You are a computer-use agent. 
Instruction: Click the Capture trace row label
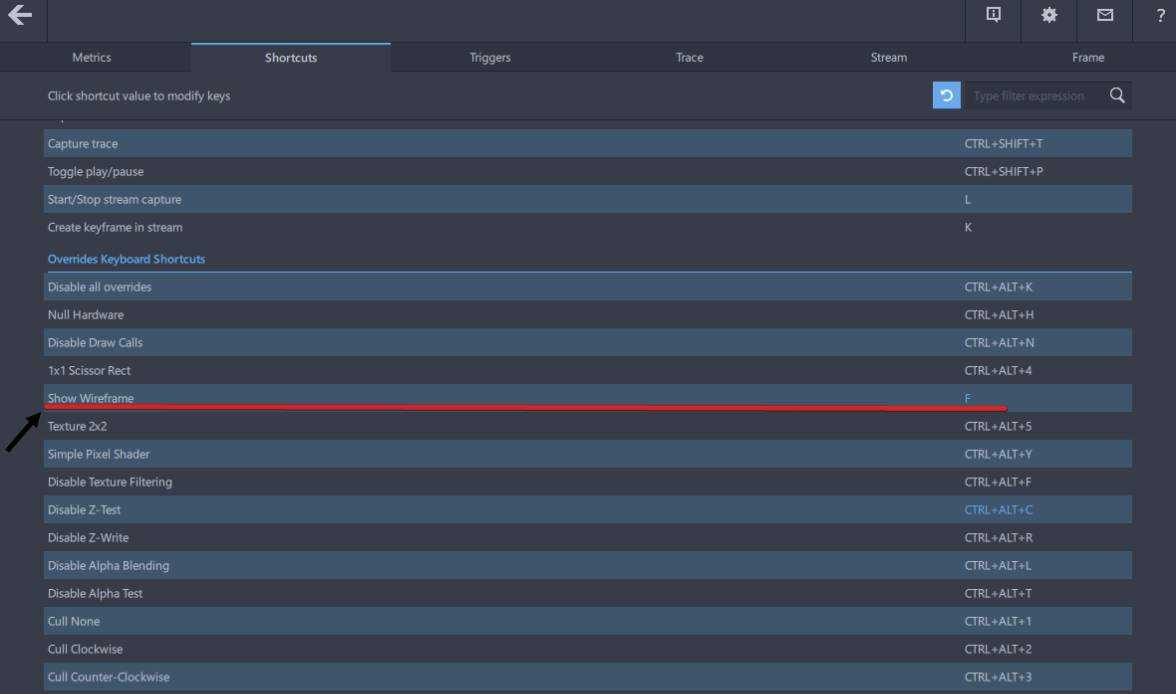pos(82,143)
